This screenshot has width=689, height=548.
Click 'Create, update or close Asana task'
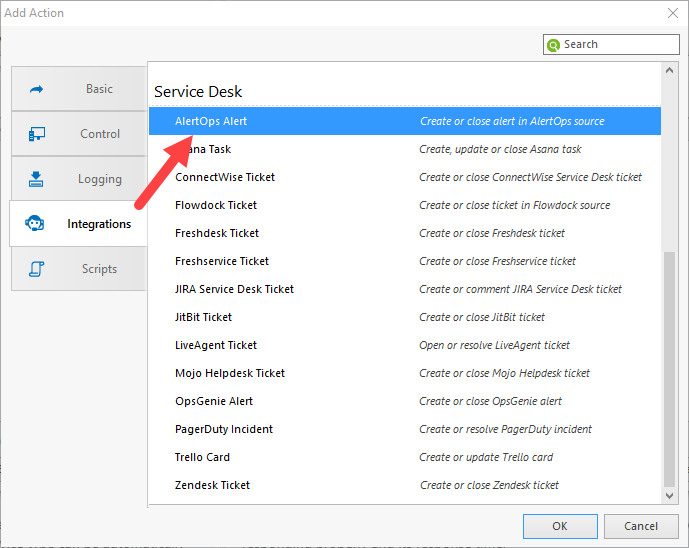pyautogui.click(x=500, y=149)
